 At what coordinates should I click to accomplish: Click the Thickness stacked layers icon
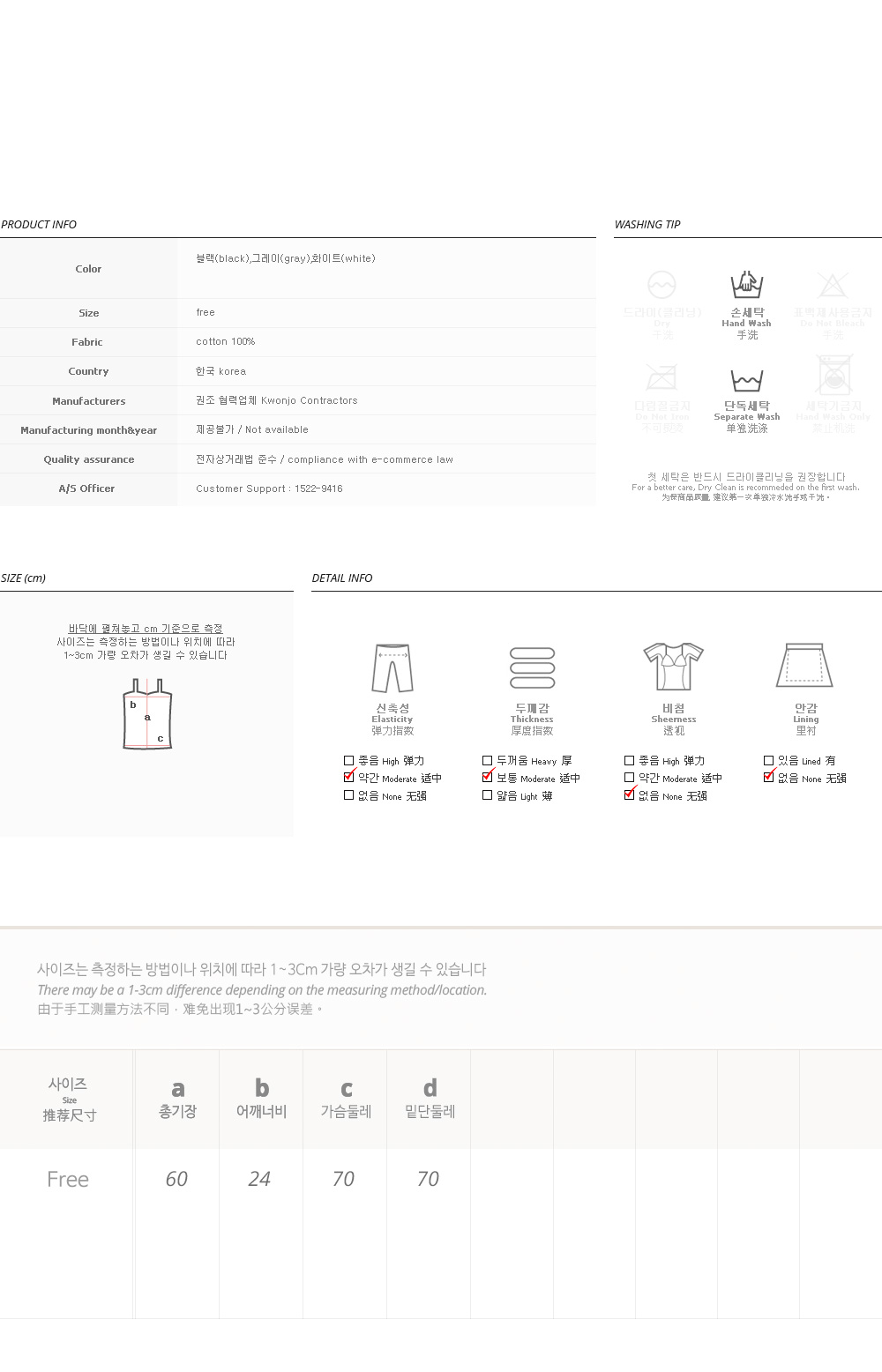[533, 668]
